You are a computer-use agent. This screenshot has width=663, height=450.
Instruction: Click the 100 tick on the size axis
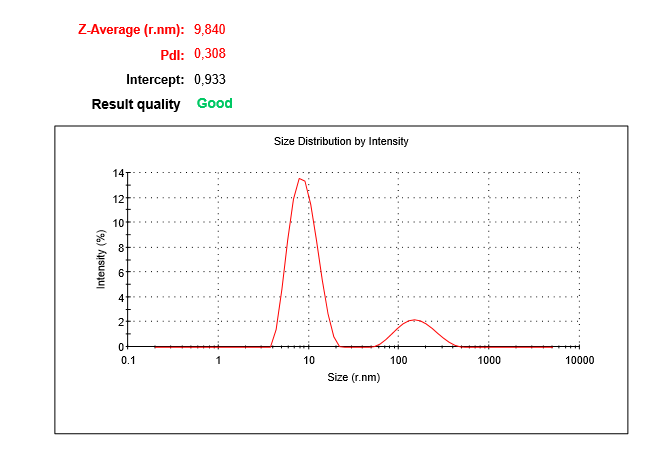[x=399, y=360]
